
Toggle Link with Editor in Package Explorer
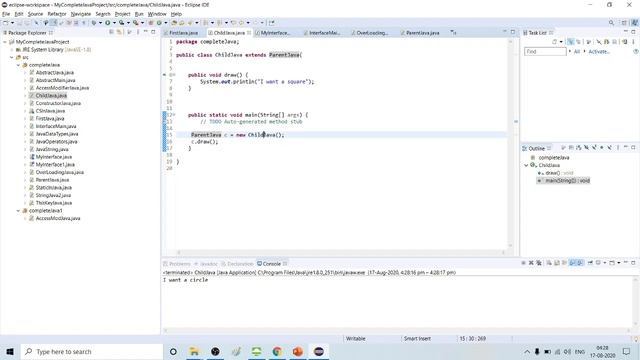click(x=119, y=32)
